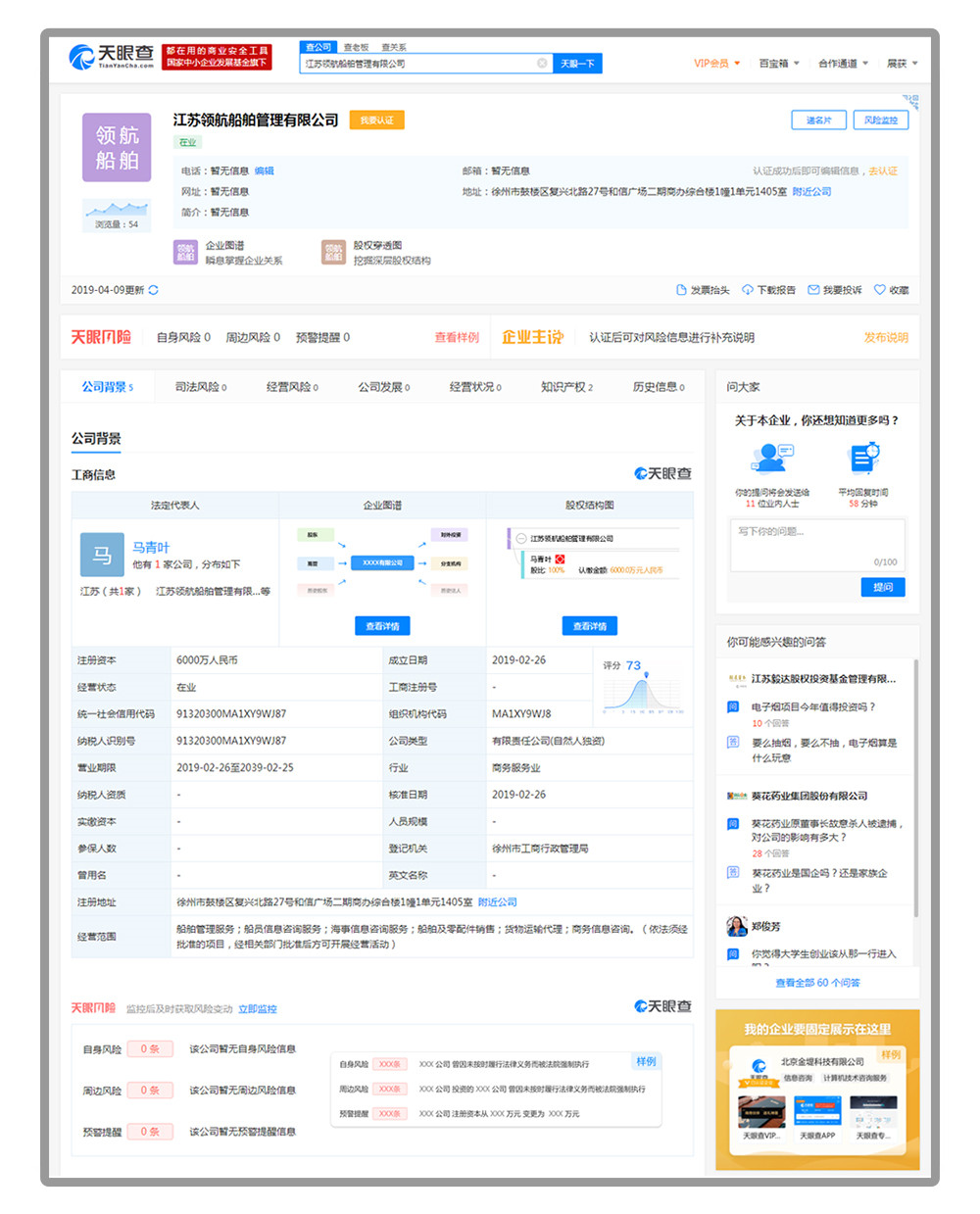Click the 统一社会信用代码 value 91320300MA1XY9WJ87
This screenshot has width=980, height=1214.
(x=231, y=714)
